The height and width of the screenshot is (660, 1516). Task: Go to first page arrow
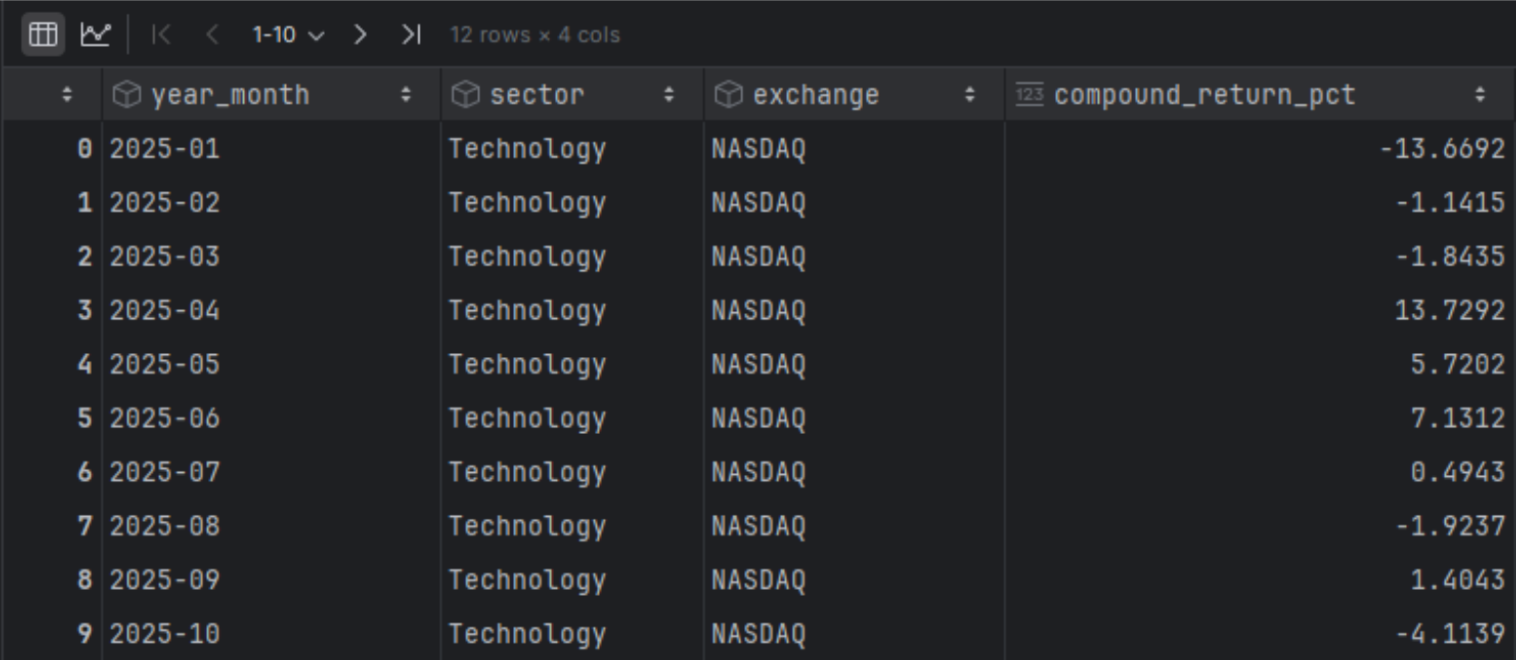point(161,35)
